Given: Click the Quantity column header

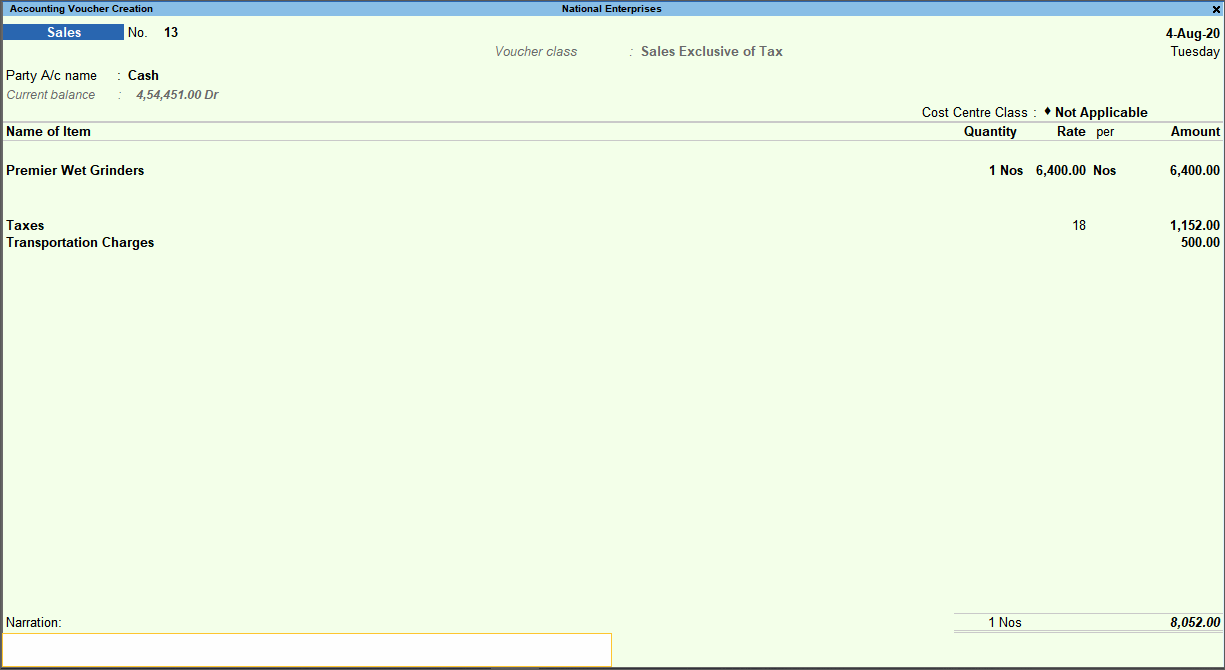Looking at the screenshot, I should pyautogui.click(x=990, y=131).
